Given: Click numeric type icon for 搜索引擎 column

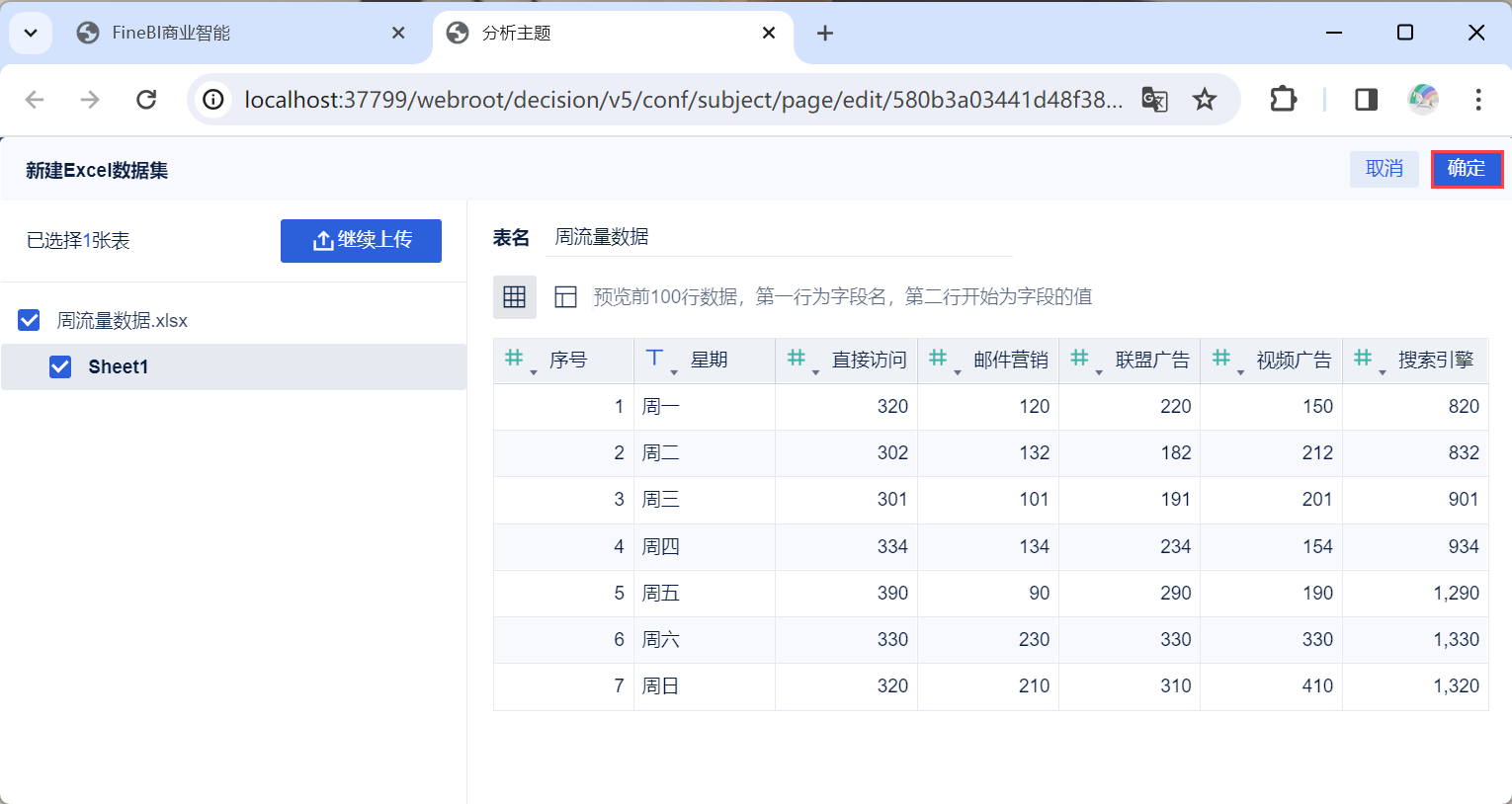Looking at the screenshot, I should pos(1363,359).
